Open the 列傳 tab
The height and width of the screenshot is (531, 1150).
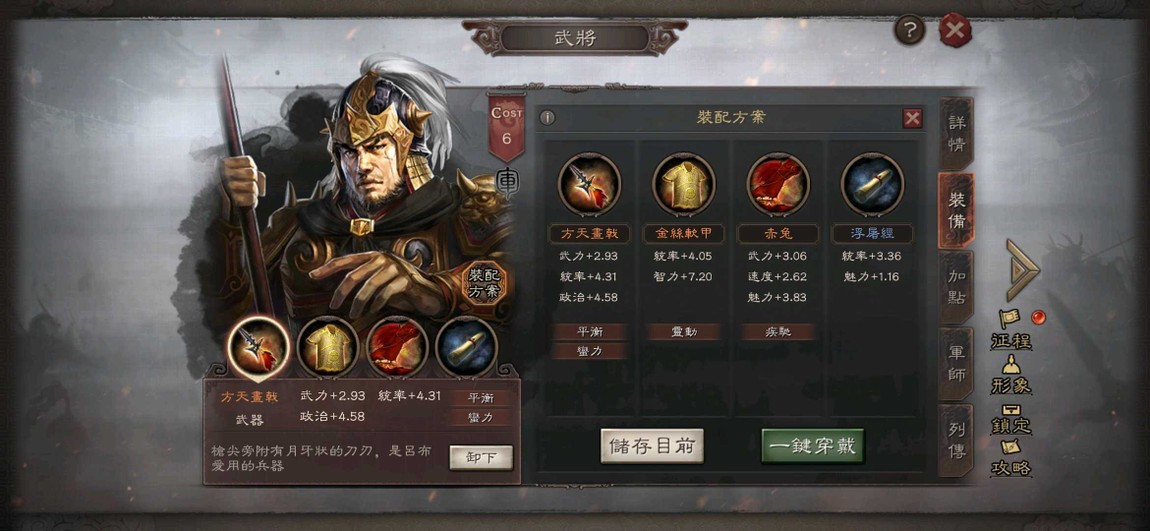(956, 440)
